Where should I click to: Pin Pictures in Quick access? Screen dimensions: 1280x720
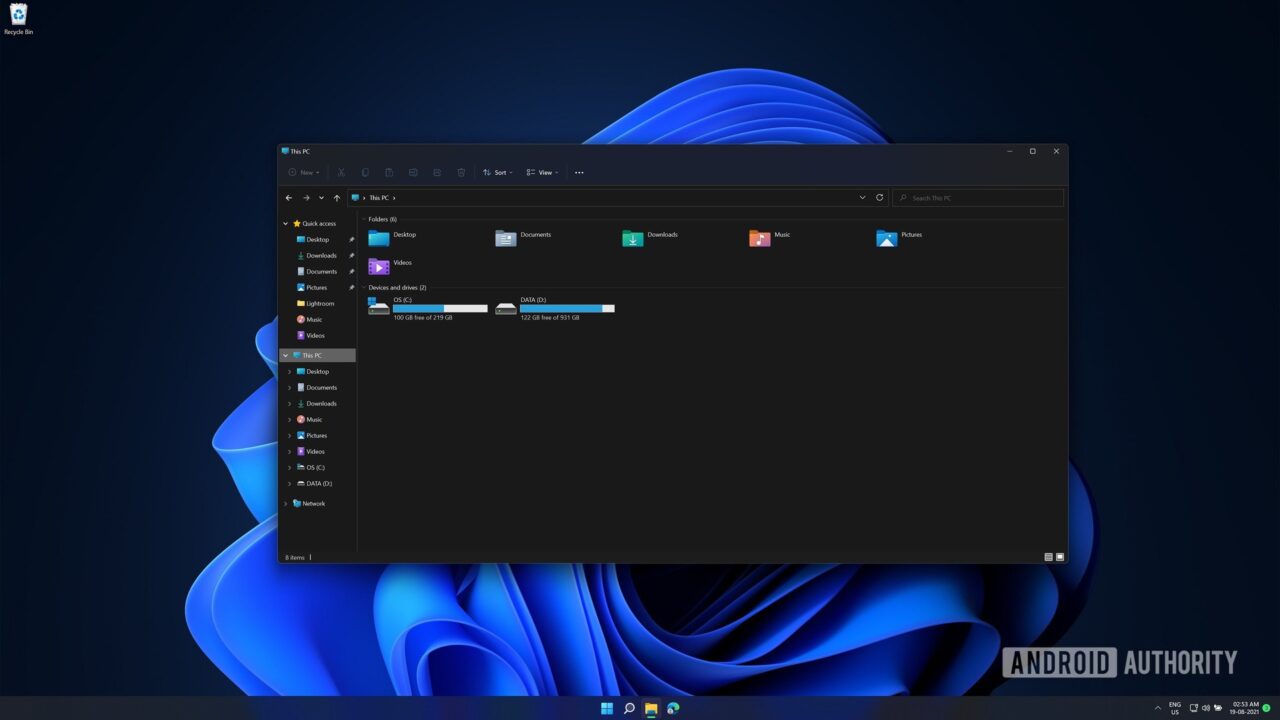click(x=351, y=287)
